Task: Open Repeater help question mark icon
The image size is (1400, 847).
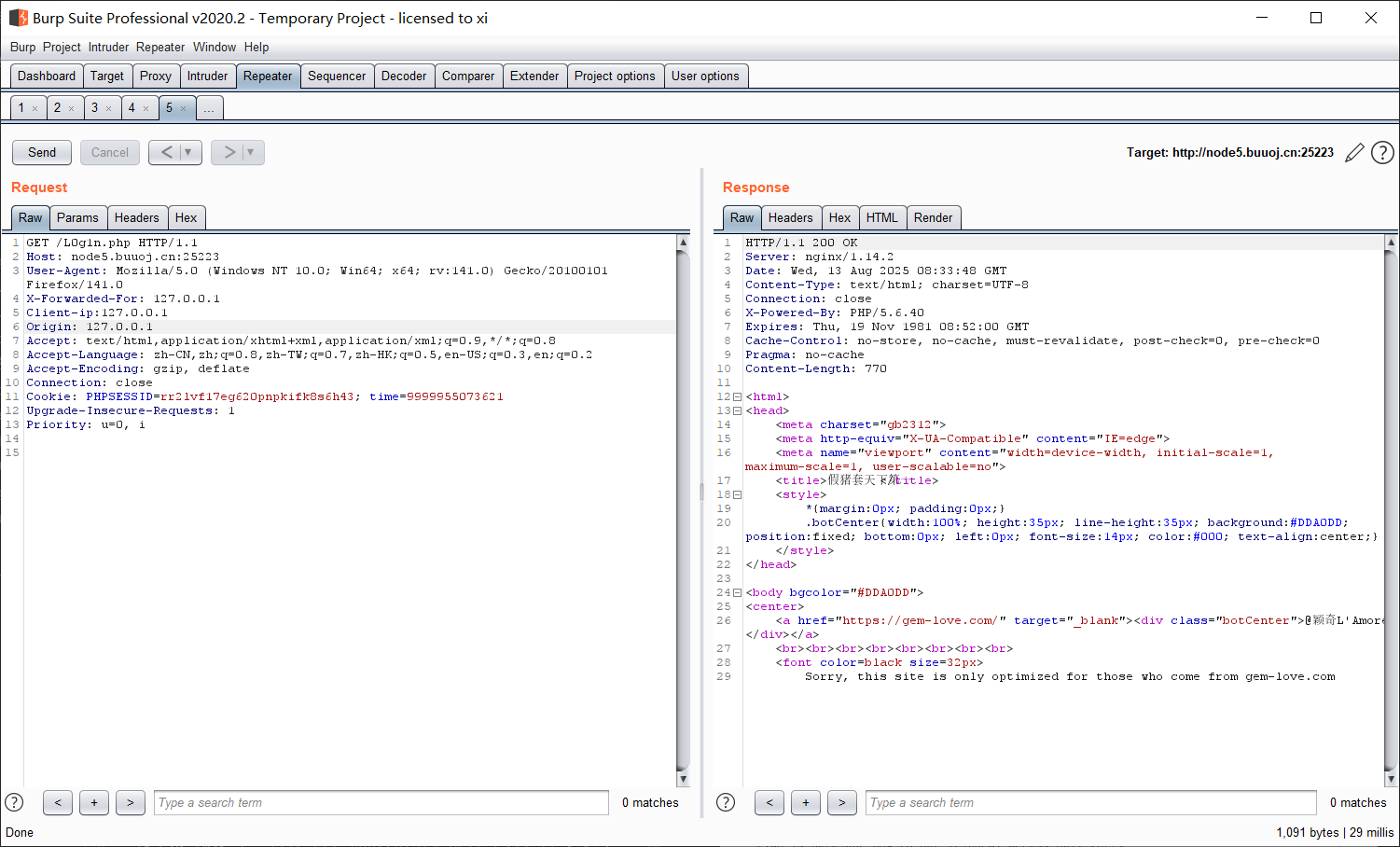Action: pyautogui.click(x=1382, y=152)
